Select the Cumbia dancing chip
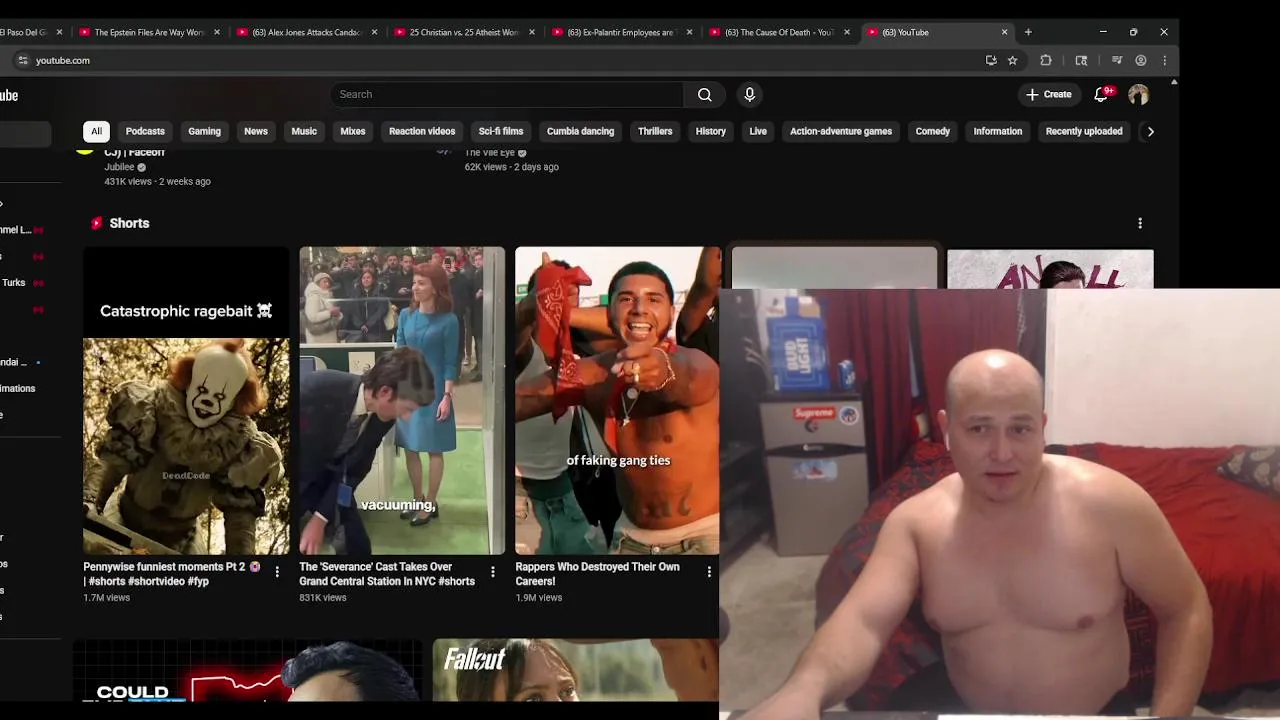This screenshot has height=720, width=1280. point(580,131)
